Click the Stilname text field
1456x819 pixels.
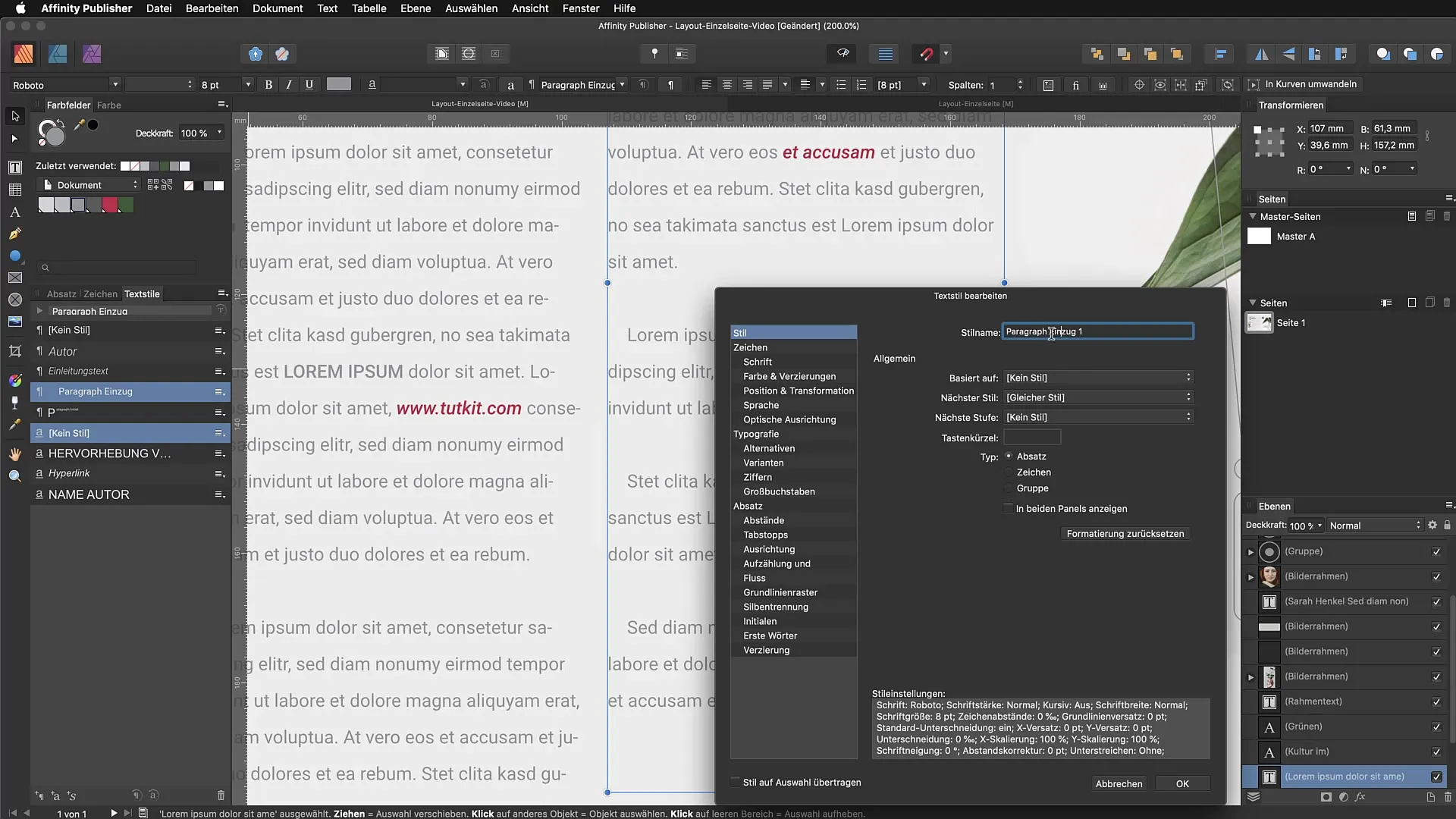coord(1097,331)
